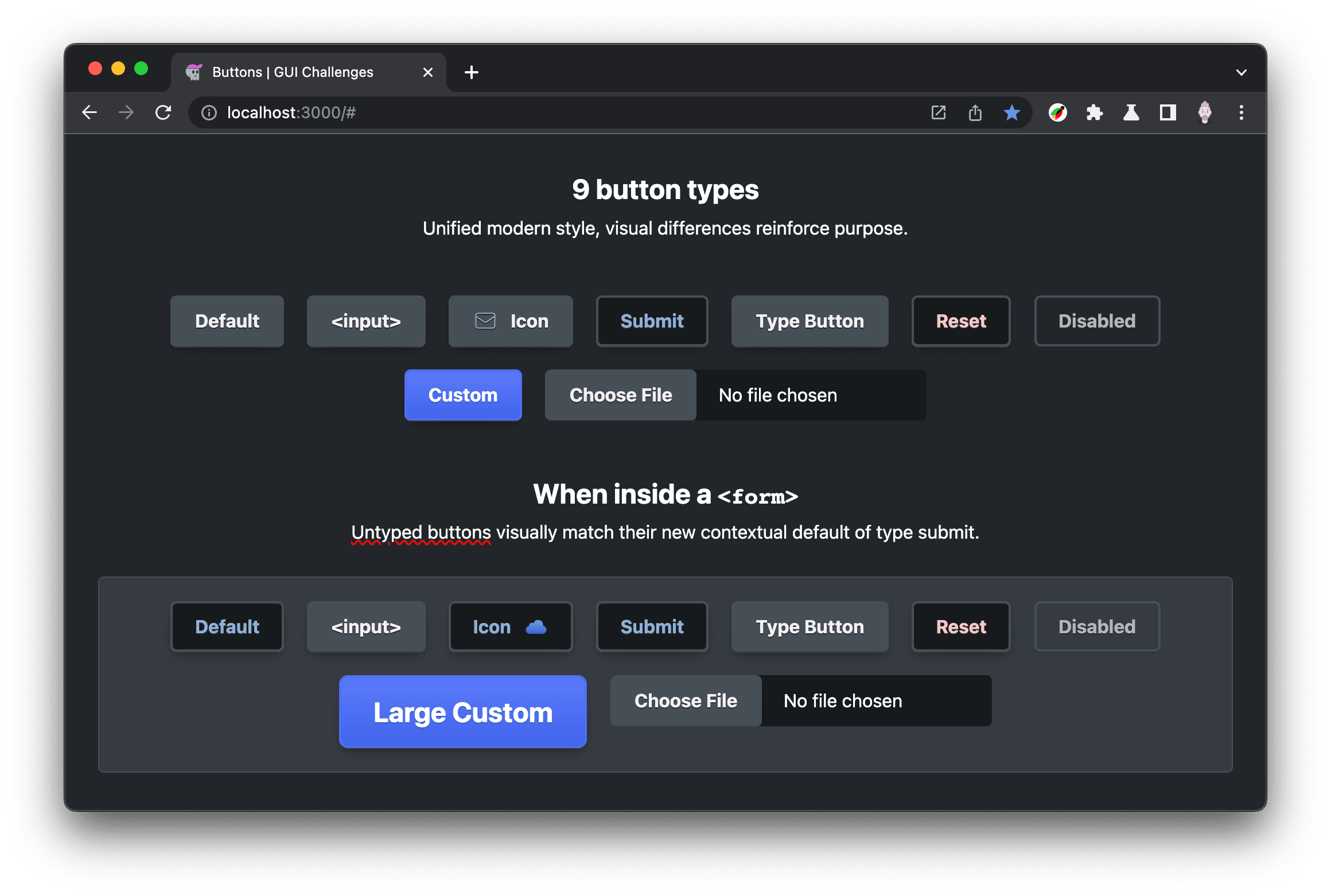Screen dimensions: 1331x896
Task: Click the Large Custom blue button in form
Action: (463, 713)
